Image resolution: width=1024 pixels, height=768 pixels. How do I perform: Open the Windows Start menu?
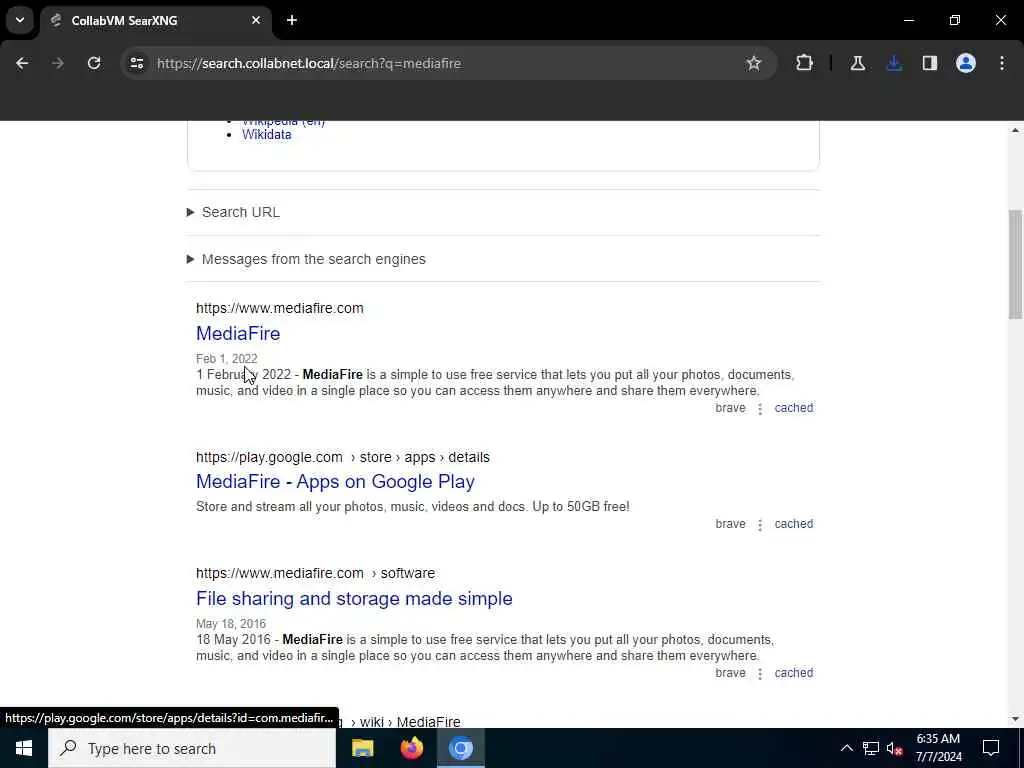point(24,748)
